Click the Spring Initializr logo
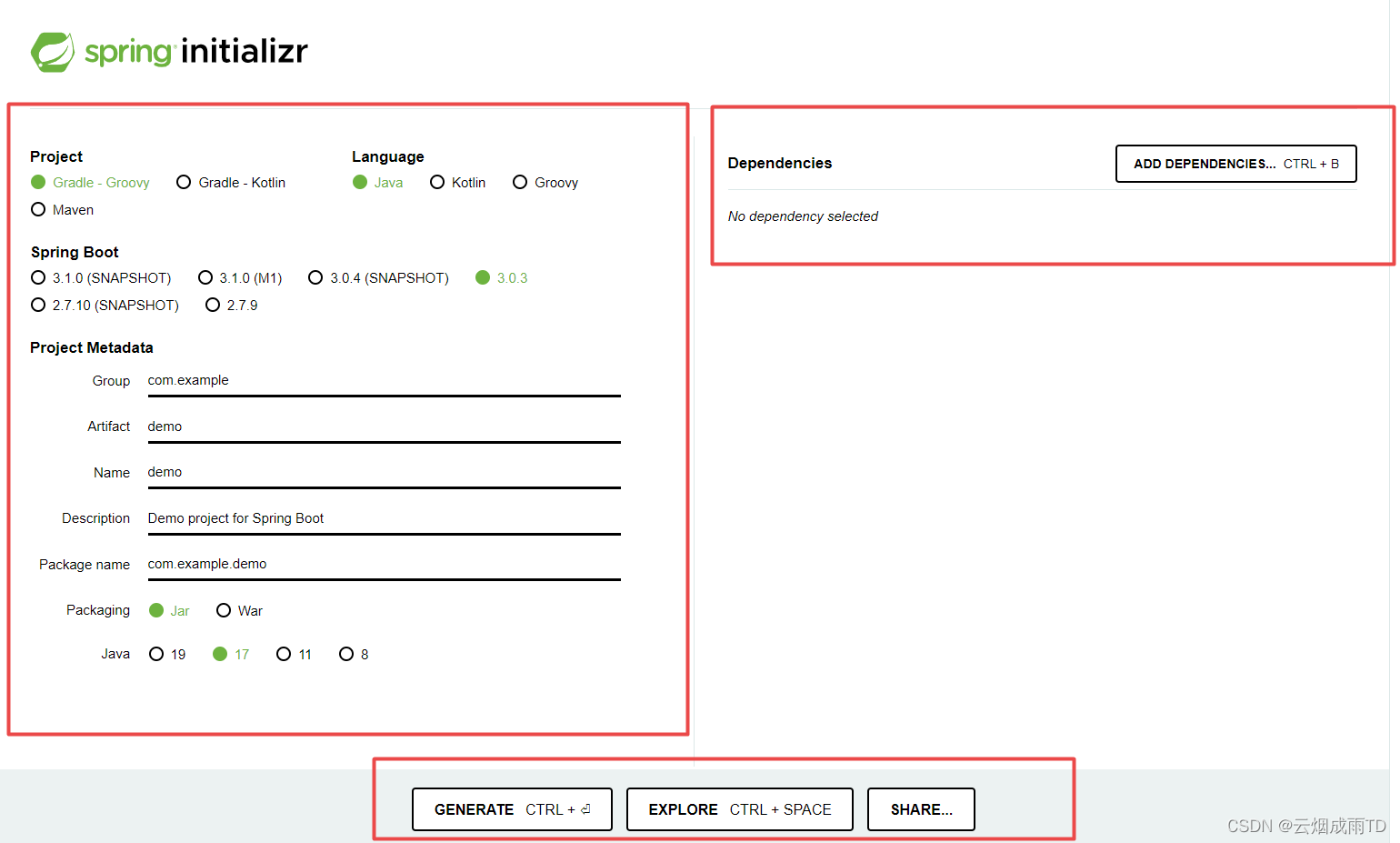 point(169,51)
